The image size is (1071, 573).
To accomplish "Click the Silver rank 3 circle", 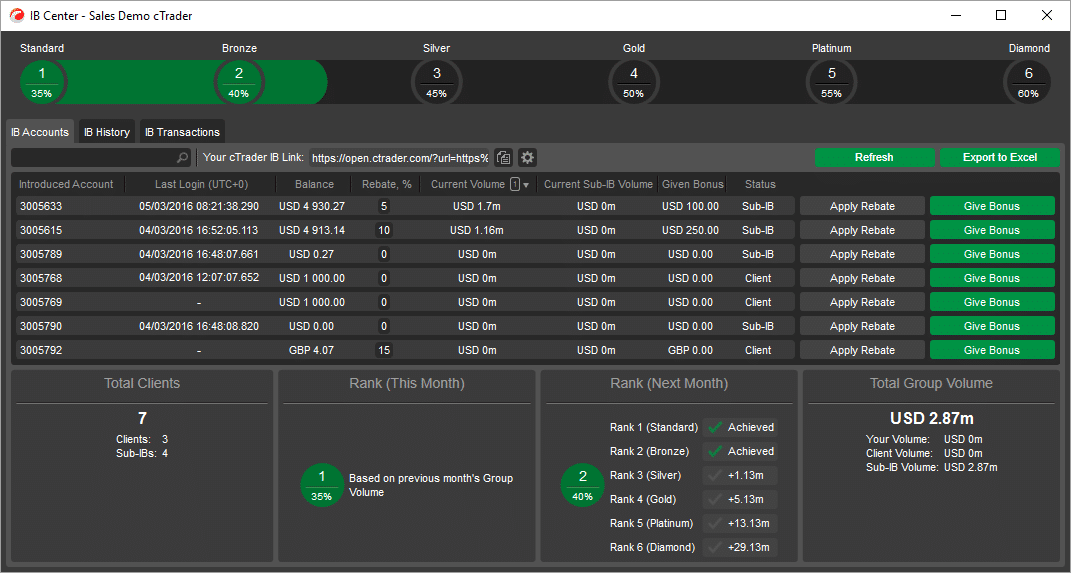I will pos(437,81).
